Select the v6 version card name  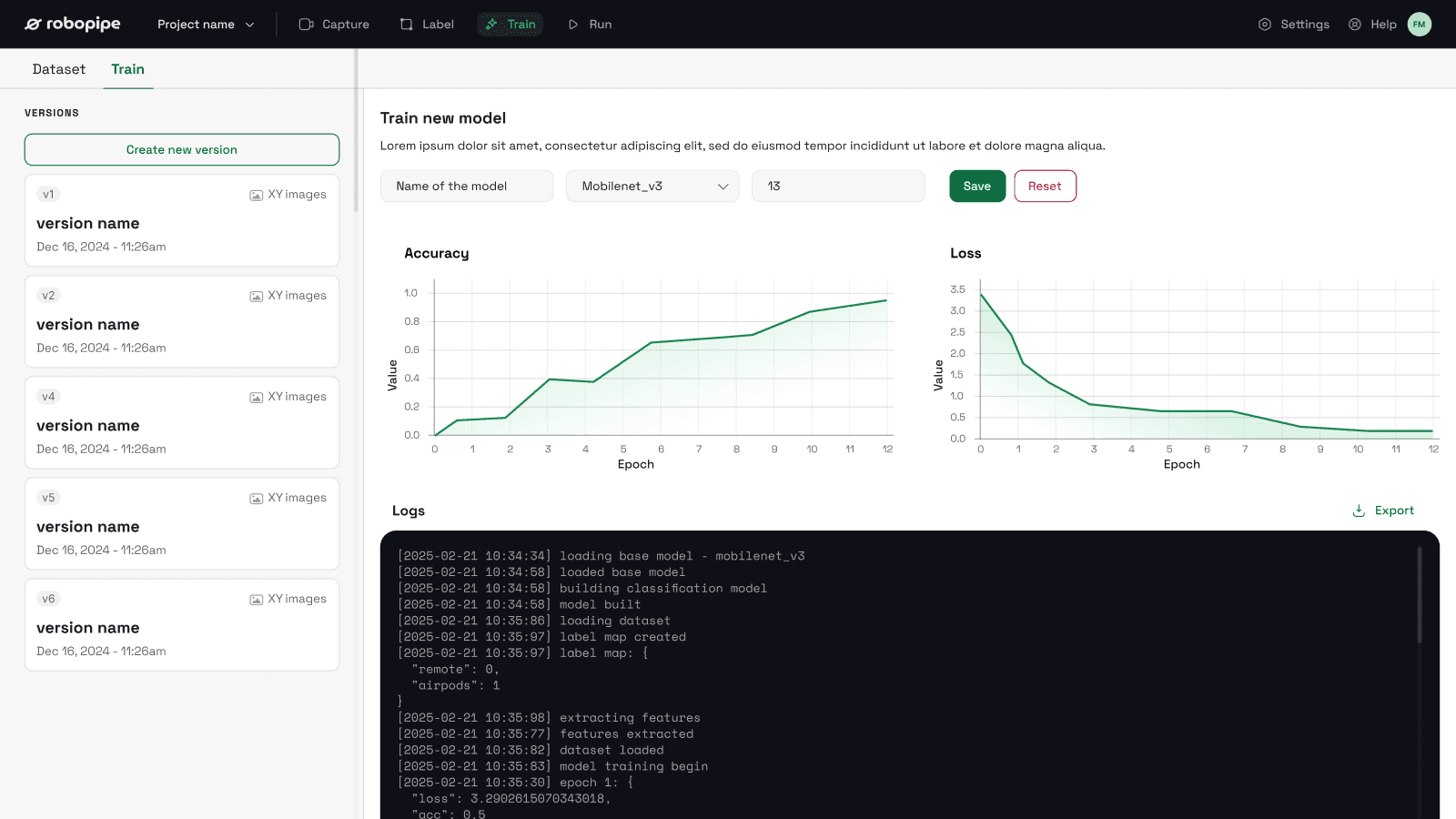pyautogui.click(x=88, y=628)
